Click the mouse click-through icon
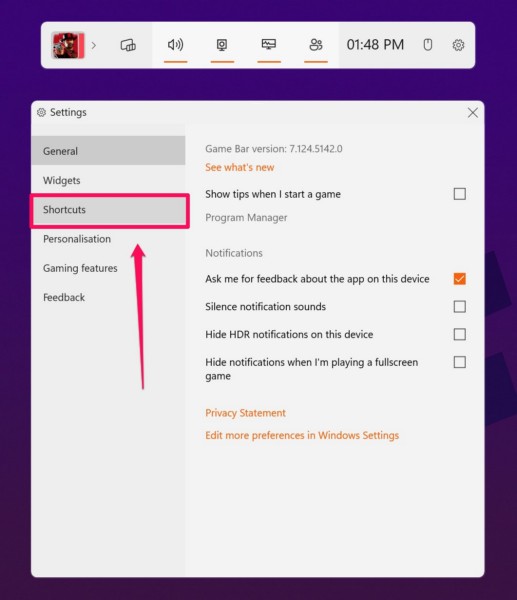Viewport: 517px width, 600px height. [428, 45]
